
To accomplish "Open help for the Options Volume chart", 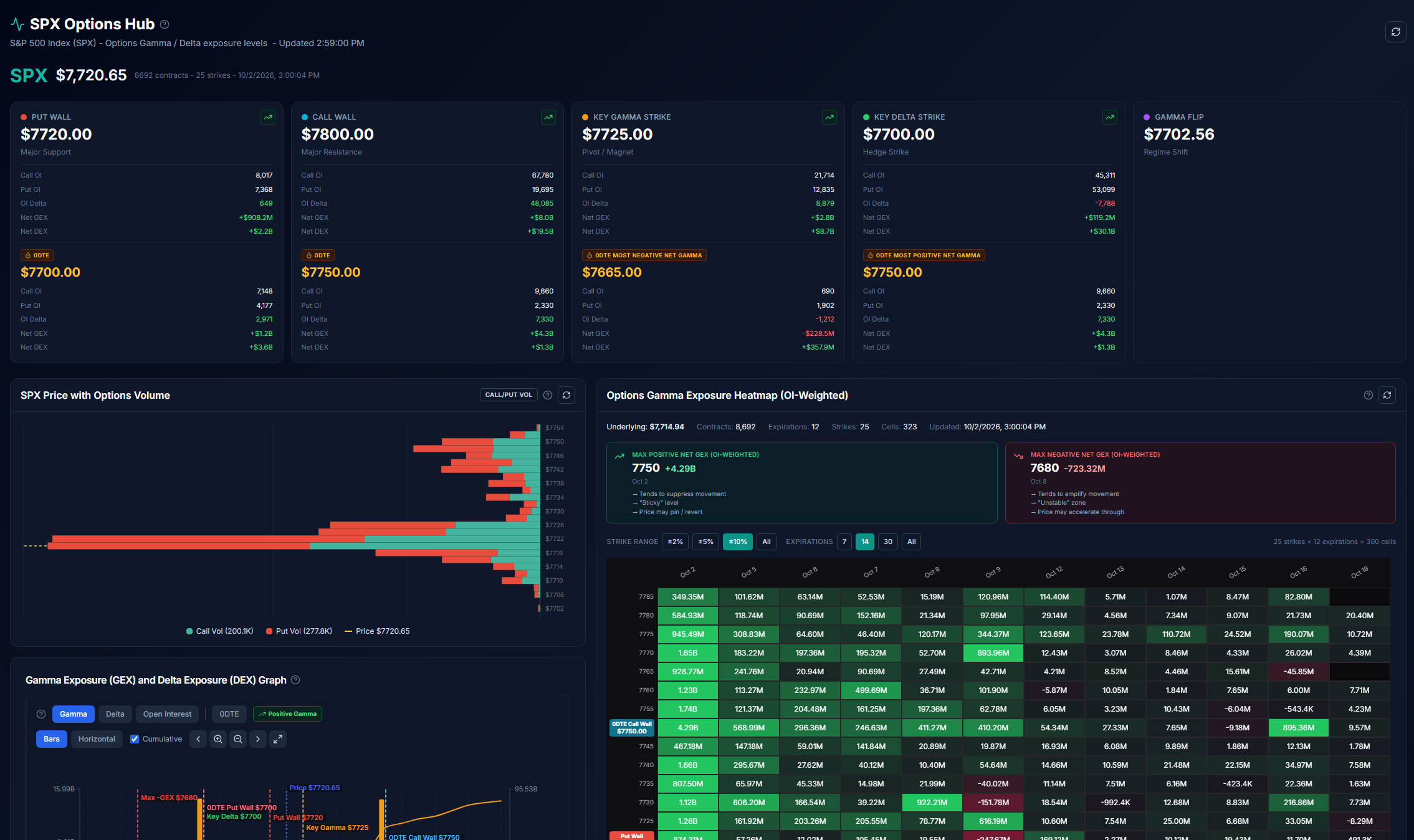I will click(548, 395).
